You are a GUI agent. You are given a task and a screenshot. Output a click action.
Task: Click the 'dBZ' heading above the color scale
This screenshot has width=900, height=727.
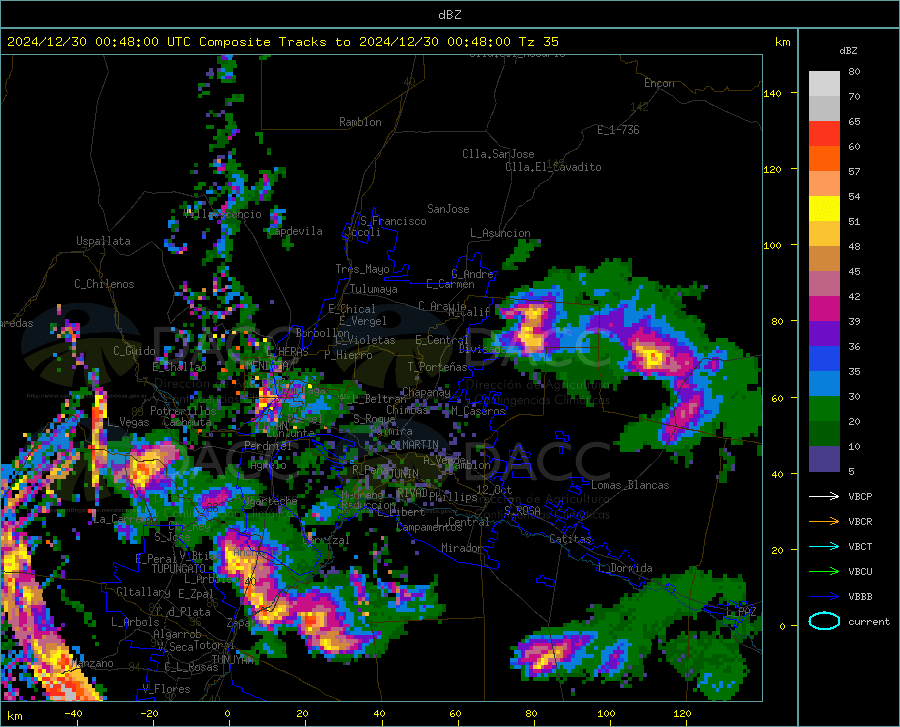tap(848, 50)
